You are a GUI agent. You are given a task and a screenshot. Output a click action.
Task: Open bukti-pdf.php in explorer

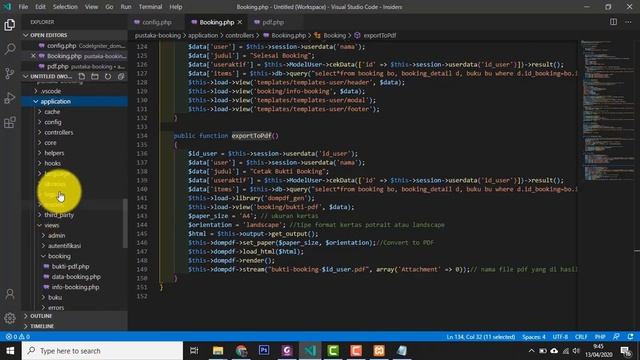click(70, 267)
